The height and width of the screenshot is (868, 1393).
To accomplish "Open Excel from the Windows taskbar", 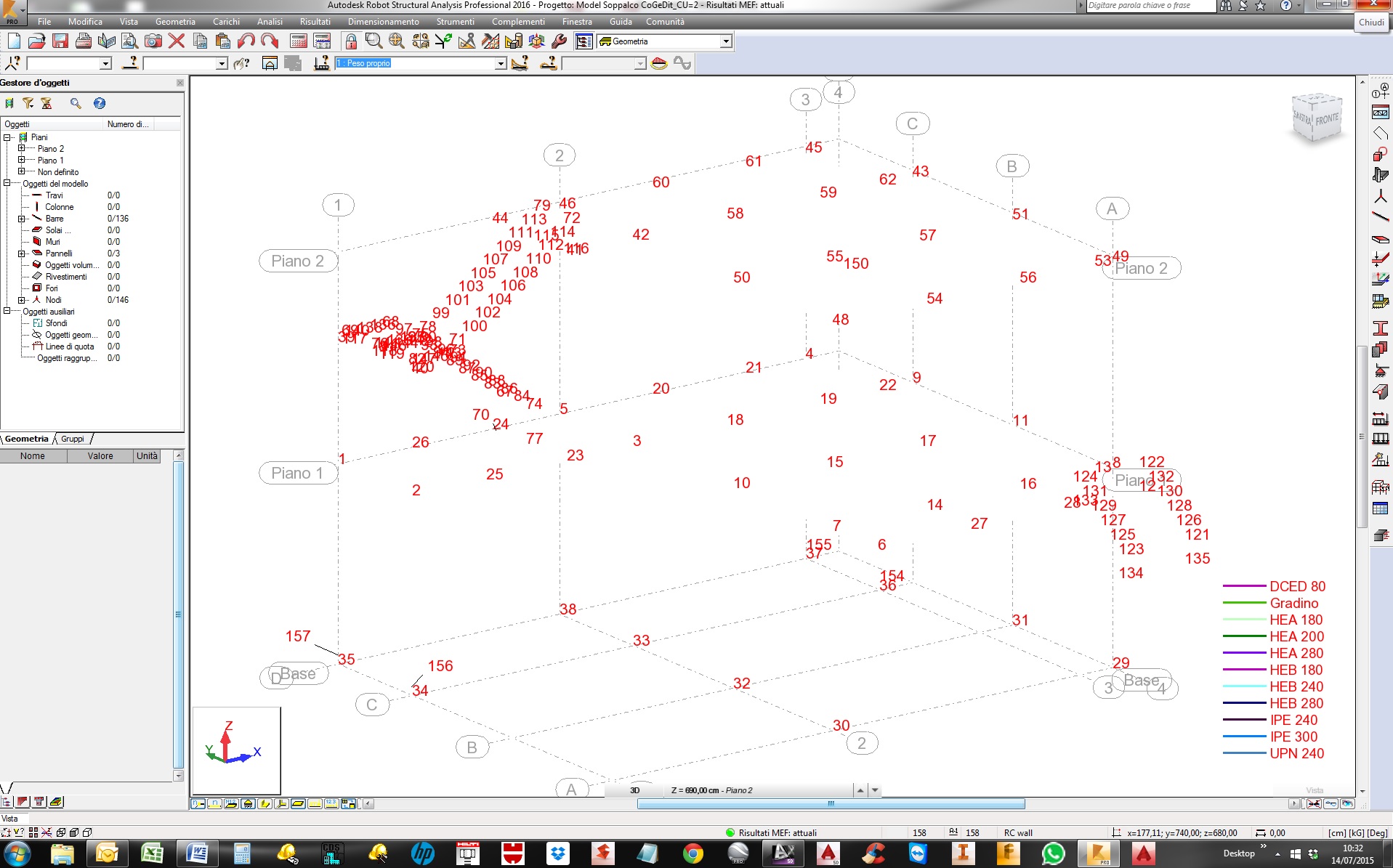I will click(x=152, y=853).
